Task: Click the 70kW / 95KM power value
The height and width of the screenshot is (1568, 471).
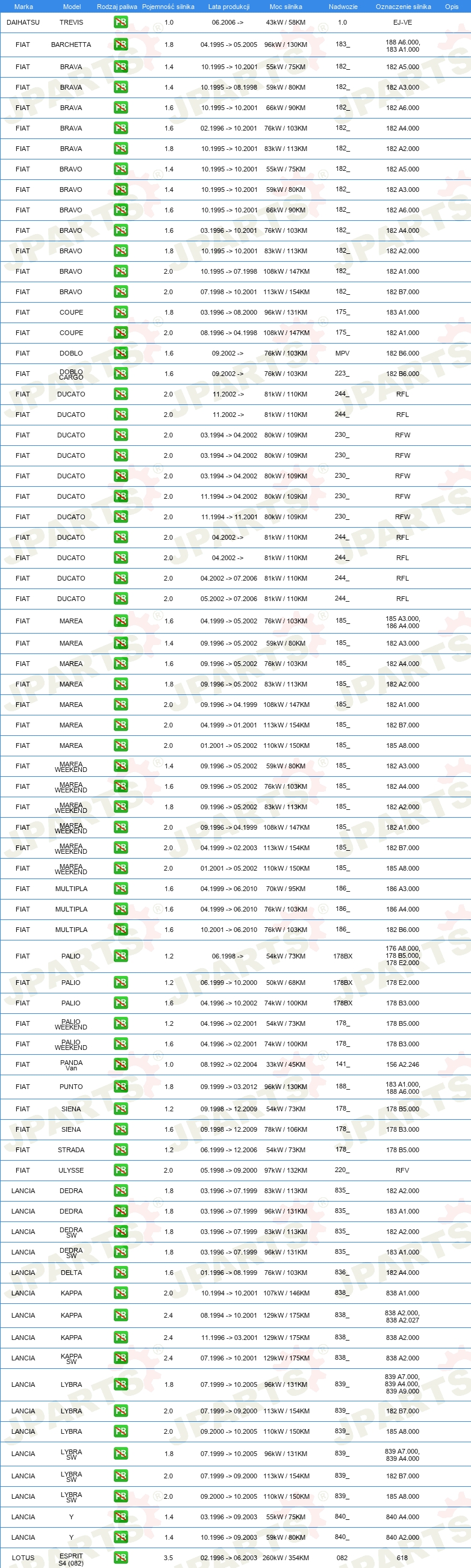Action: tap(285, 889)
